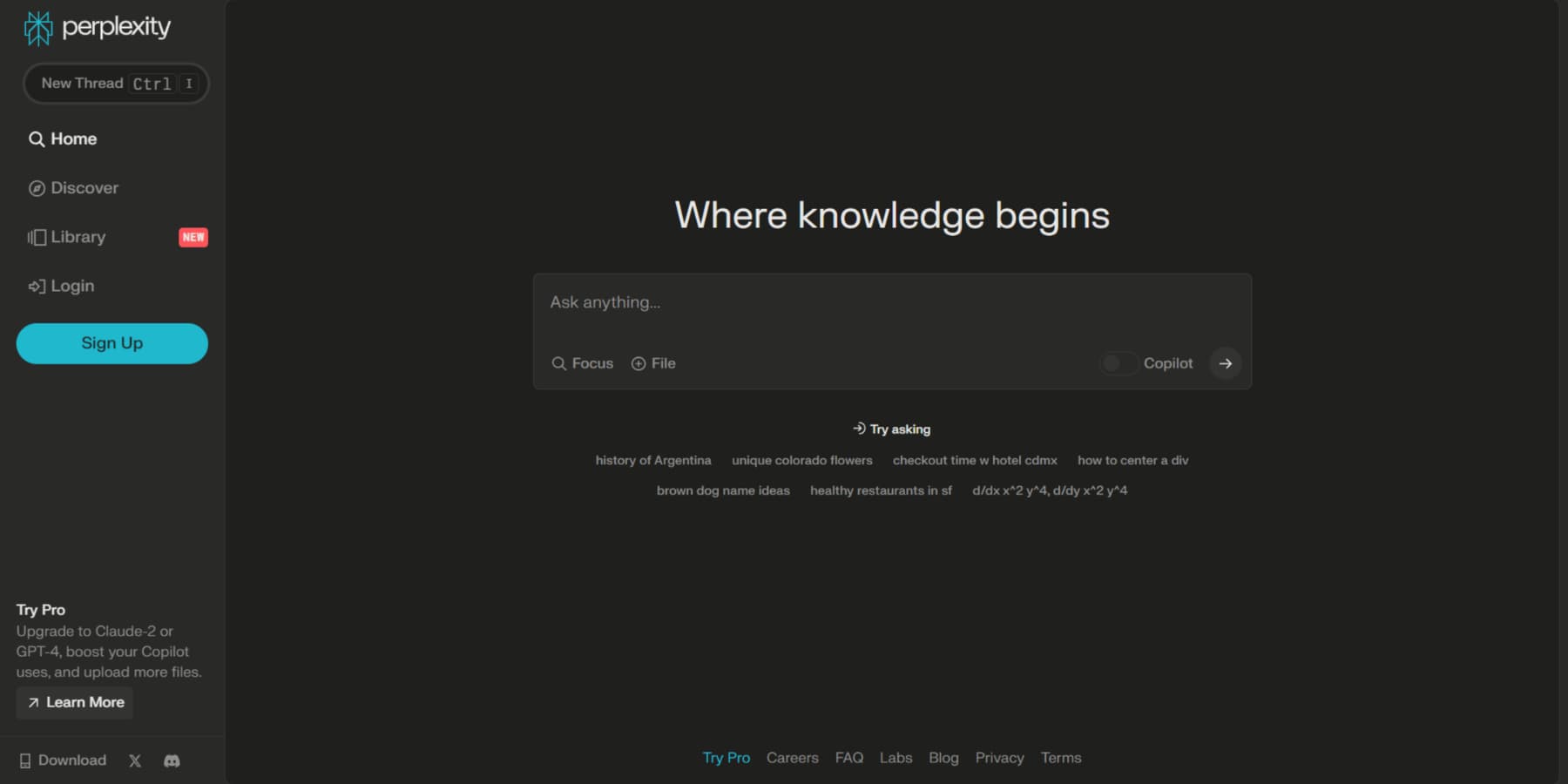The height and width of the screenshot is (784, 1568).
Task: Click the submit arrow button
Action: pos(1226,363)
